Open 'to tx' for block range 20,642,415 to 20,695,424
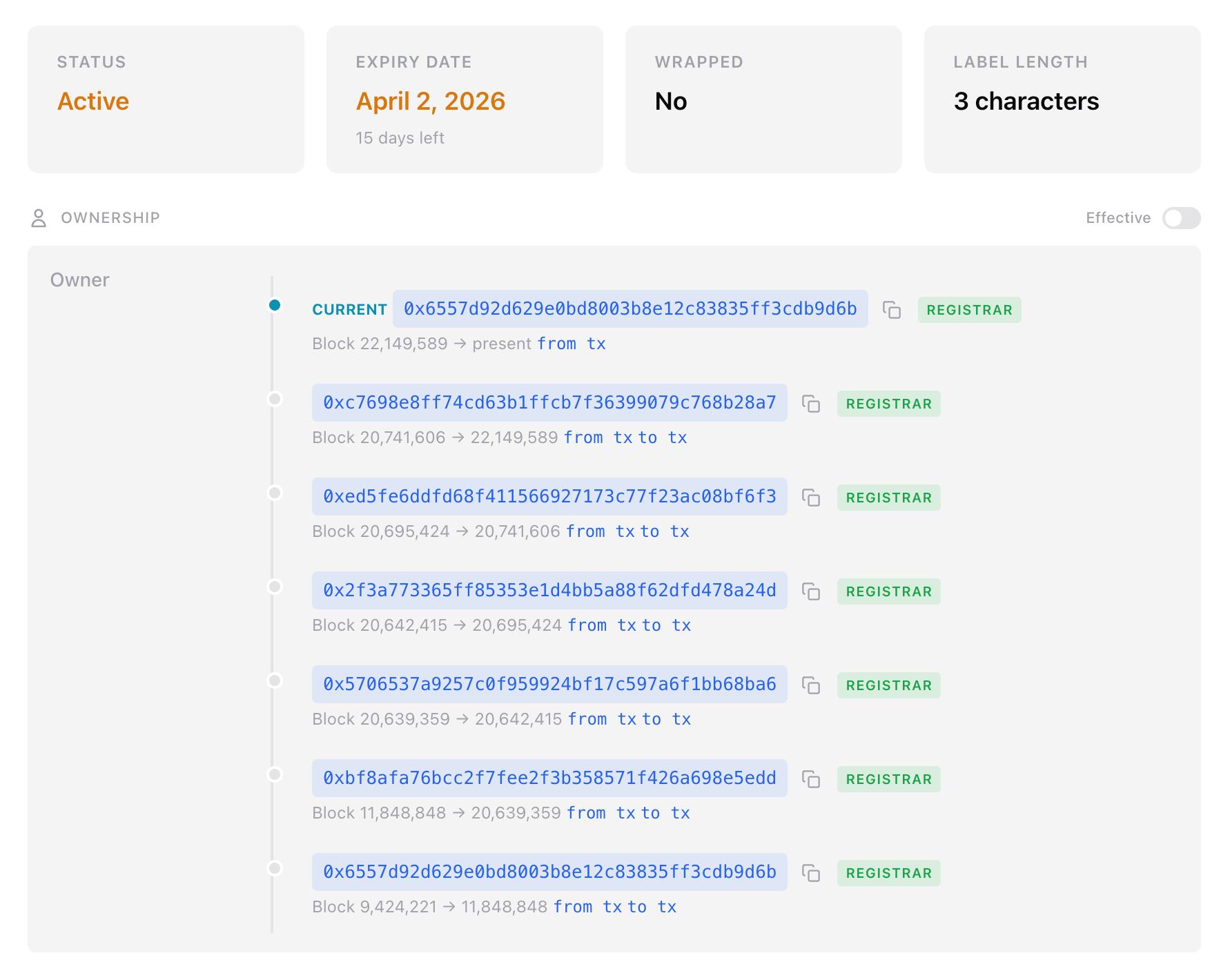This screenshot has width=1230, height=980. (666, 625)
